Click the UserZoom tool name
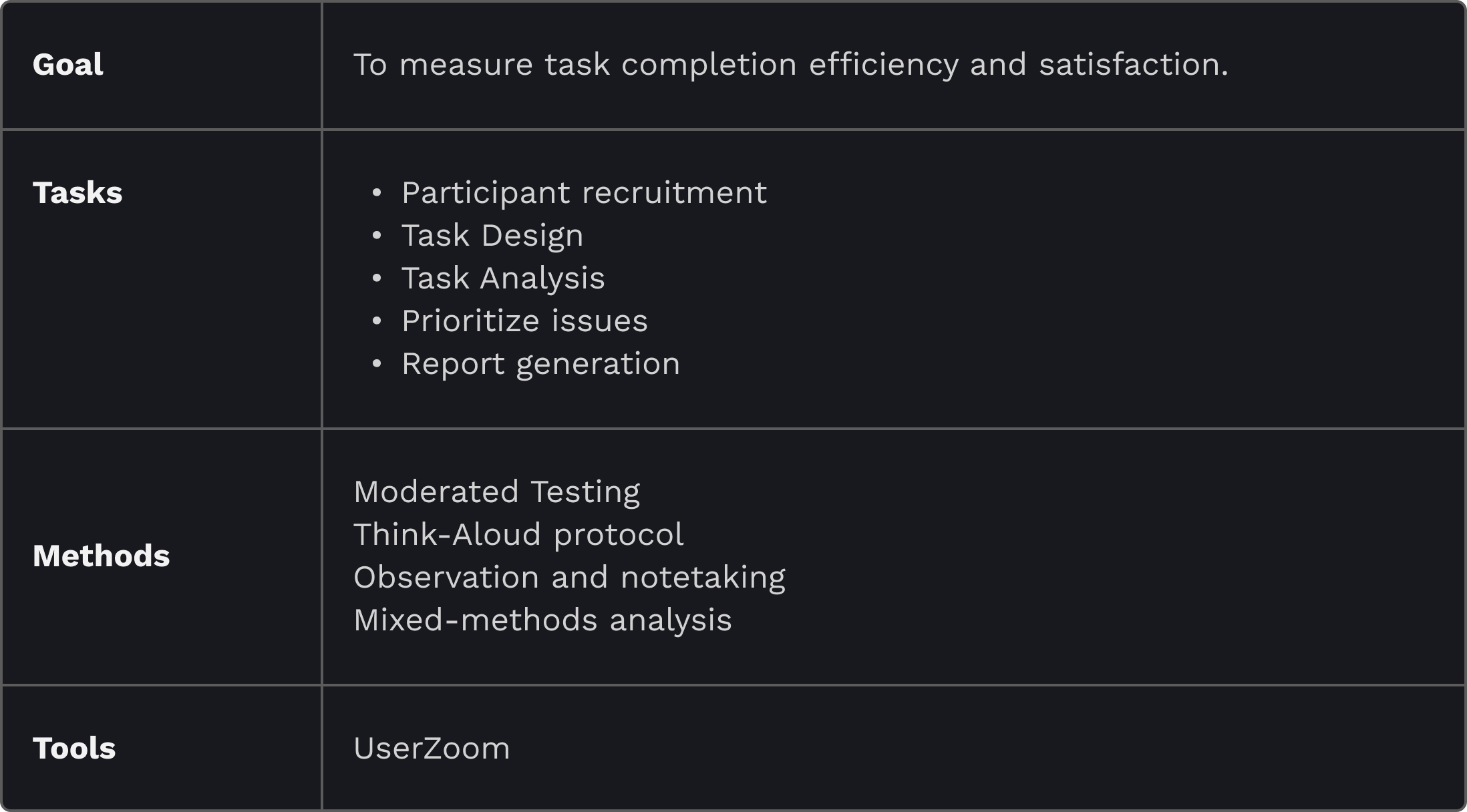The width and height of the screenshot is (1467, 812). pyautogui.click(x=432, y=749)
